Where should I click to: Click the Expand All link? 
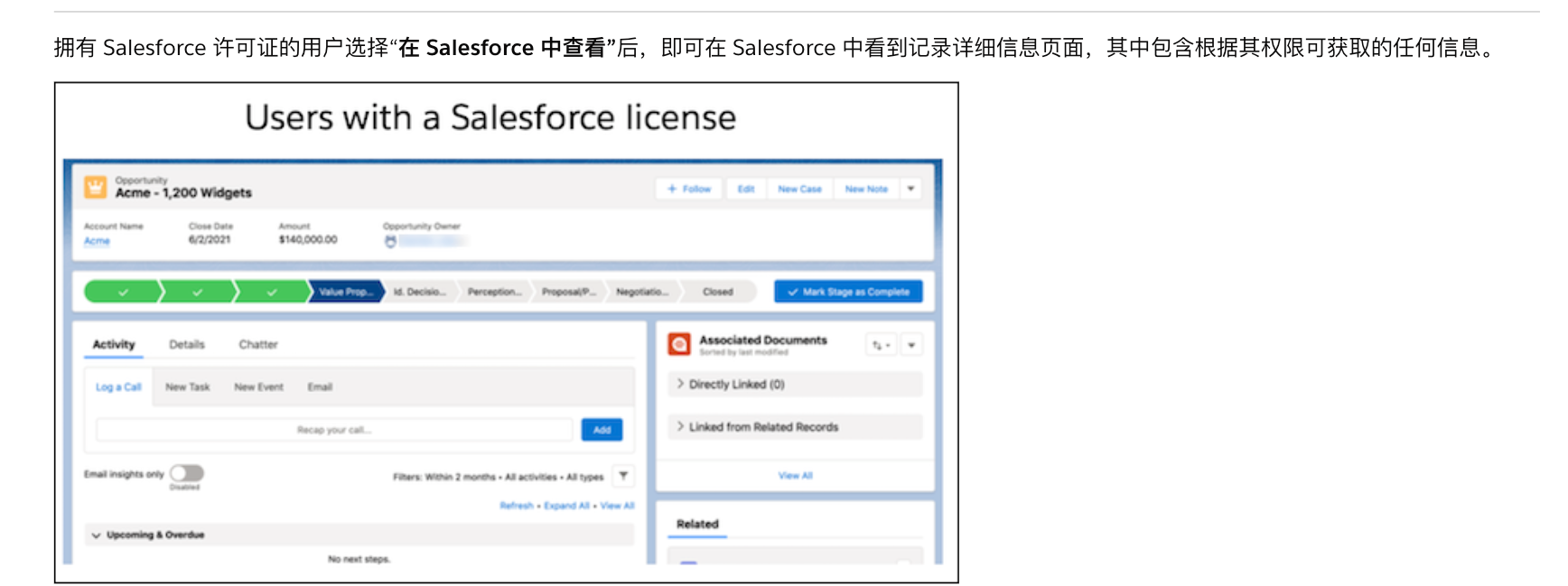[x=566, y=506]
